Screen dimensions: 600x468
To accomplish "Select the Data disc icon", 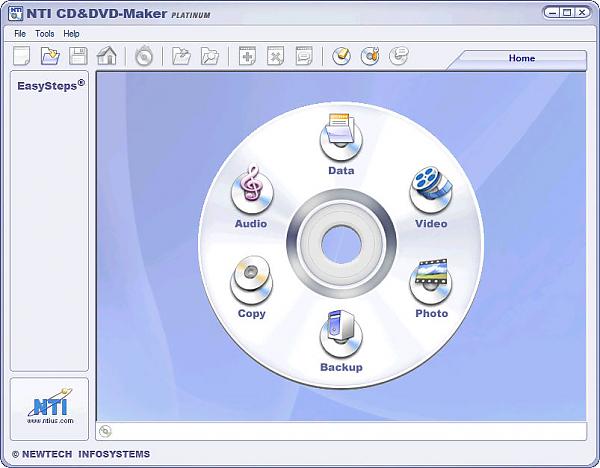I will [341, 137].
